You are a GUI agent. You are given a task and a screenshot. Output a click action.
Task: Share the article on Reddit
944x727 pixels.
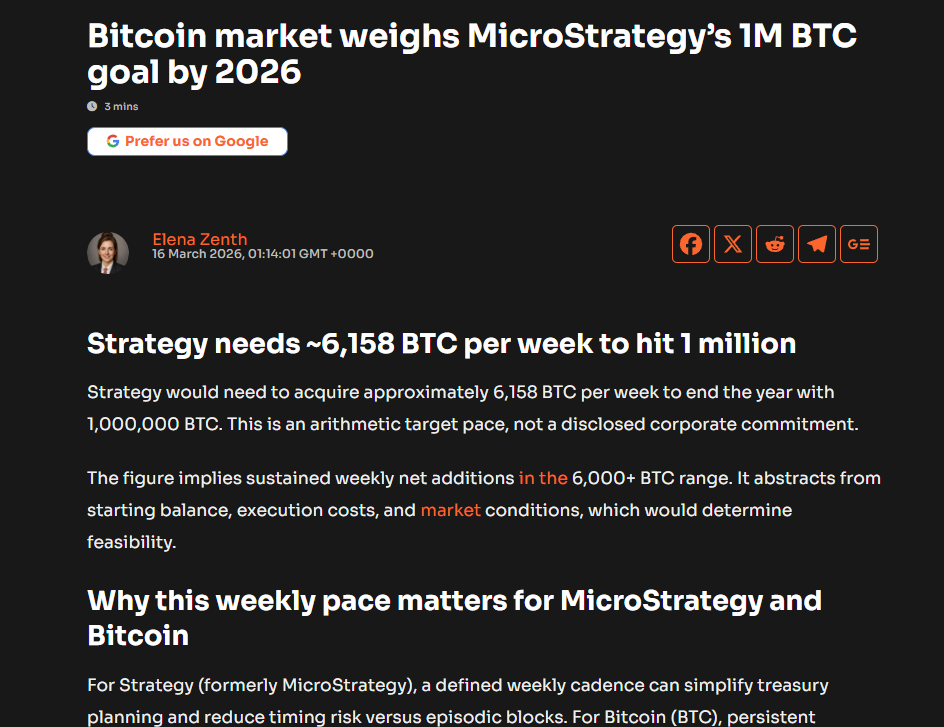click(775, 244)
